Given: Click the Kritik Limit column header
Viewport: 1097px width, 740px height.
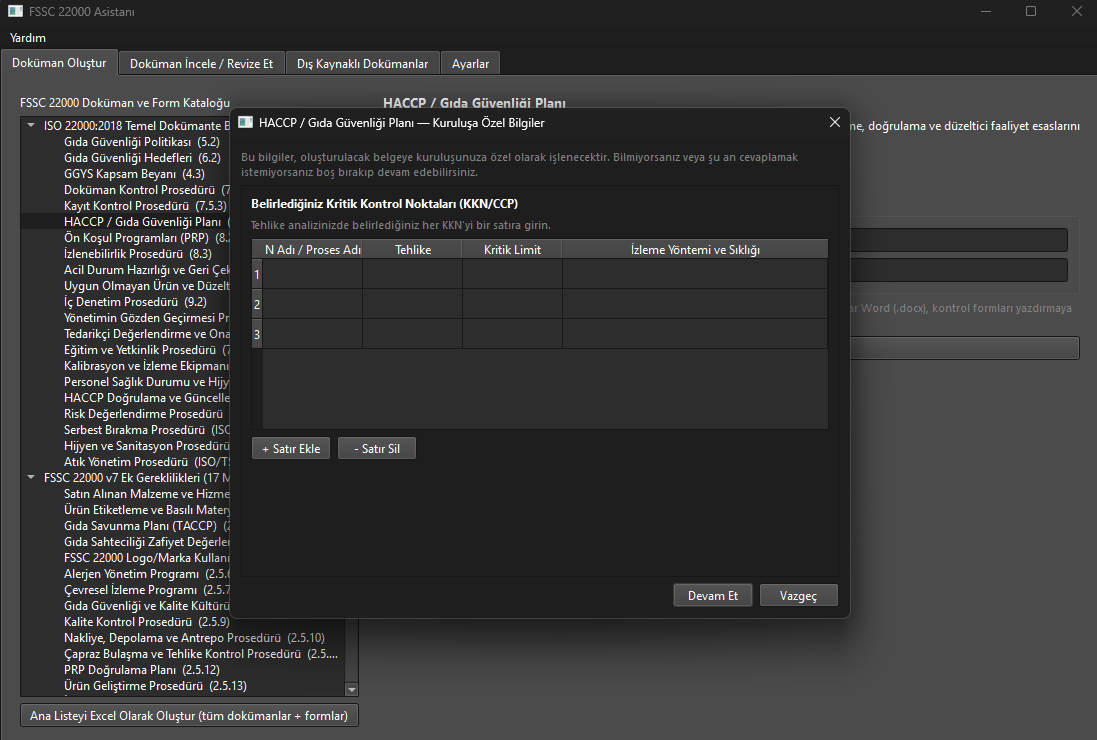Looking at the screenshot, I should pos(512,250).
